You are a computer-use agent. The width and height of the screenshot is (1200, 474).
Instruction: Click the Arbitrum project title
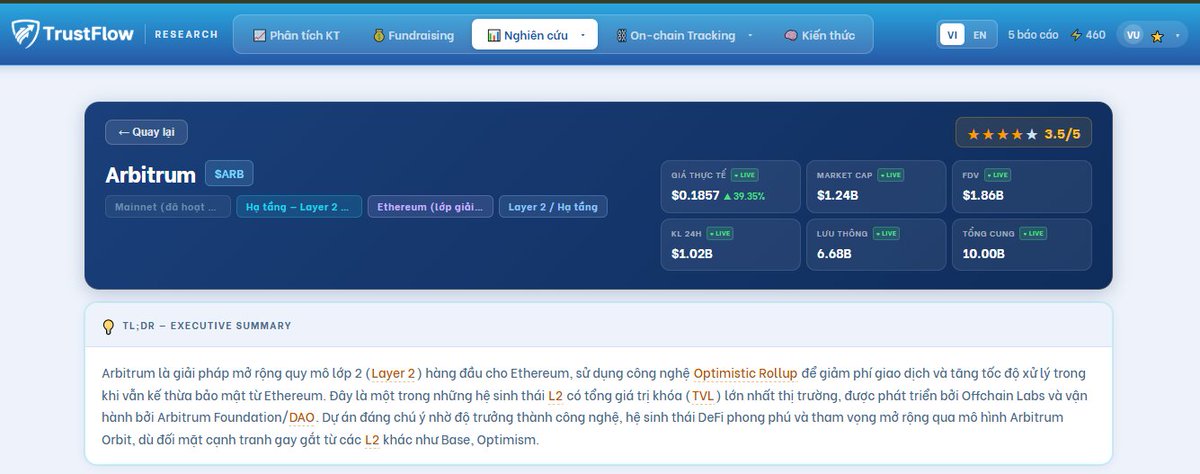coord(150,175)
